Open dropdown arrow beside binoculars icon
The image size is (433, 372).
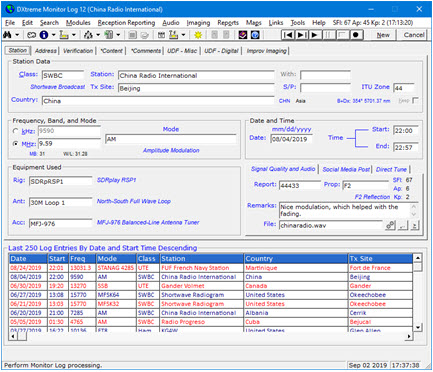(x=17, y=35)
